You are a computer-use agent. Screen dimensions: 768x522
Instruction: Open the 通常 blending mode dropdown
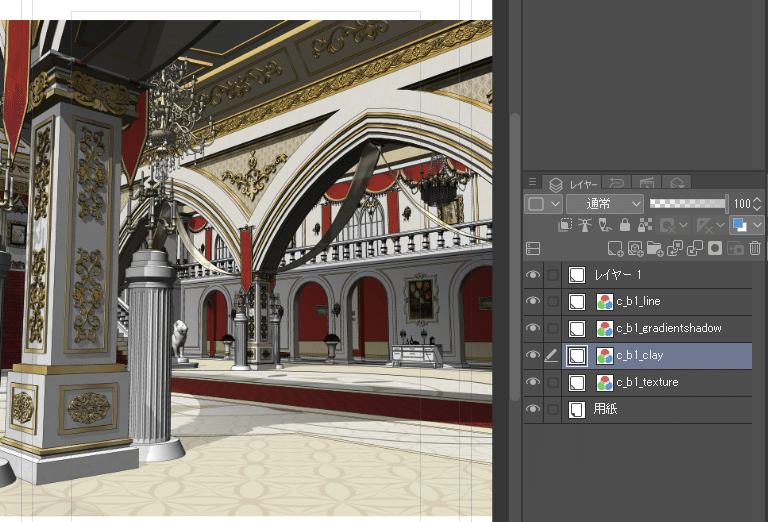coord(604,204)
